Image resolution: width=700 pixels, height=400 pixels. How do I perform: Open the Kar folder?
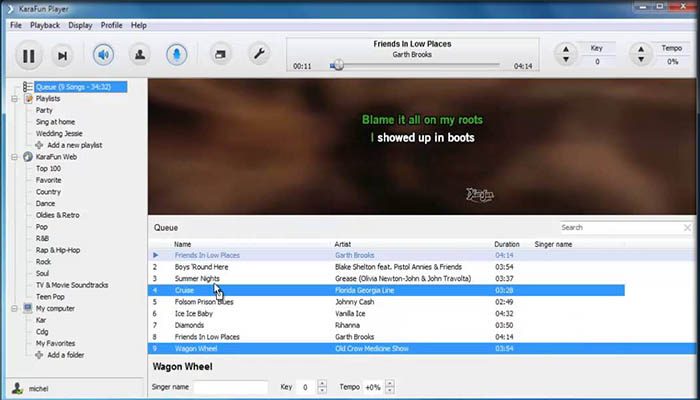(x=41, y=320)
